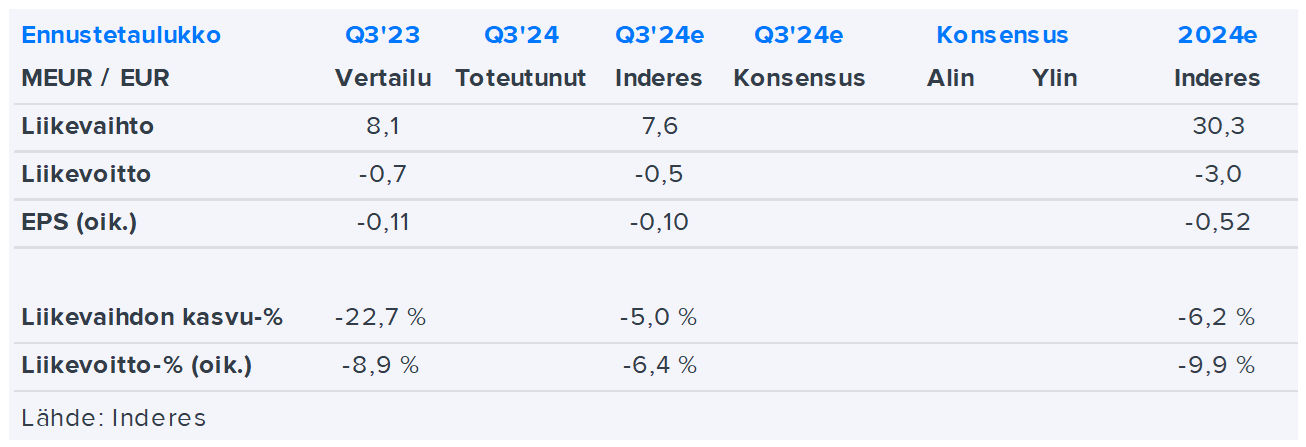This screenshot has height=447, width=1306.
Task: Click the 2024e EPS value -0,52
Action: click(x=1217, y=223)
